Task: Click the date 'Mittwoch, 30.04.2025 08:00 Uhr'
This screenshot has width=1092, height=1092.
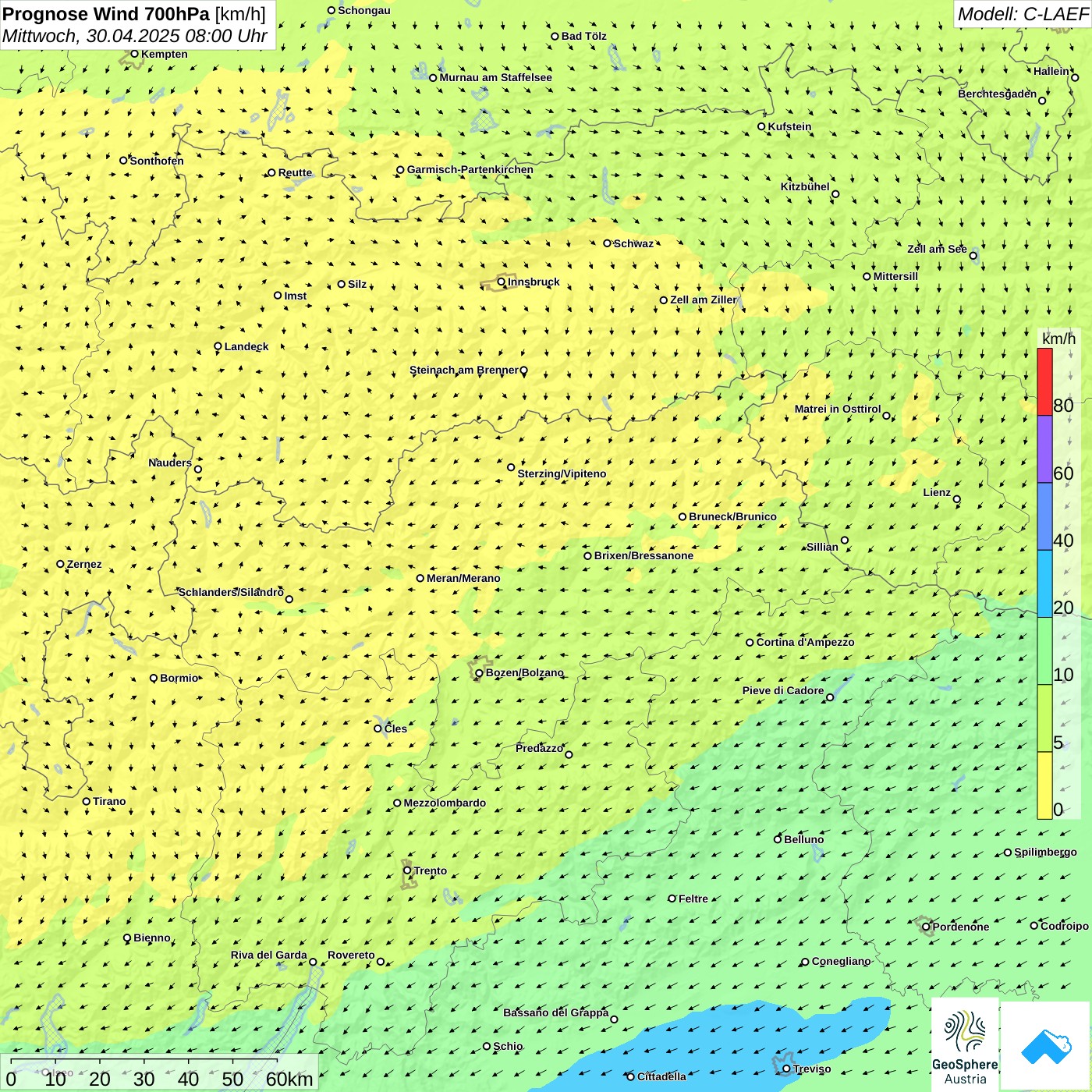Action: [x=135, y=36]
